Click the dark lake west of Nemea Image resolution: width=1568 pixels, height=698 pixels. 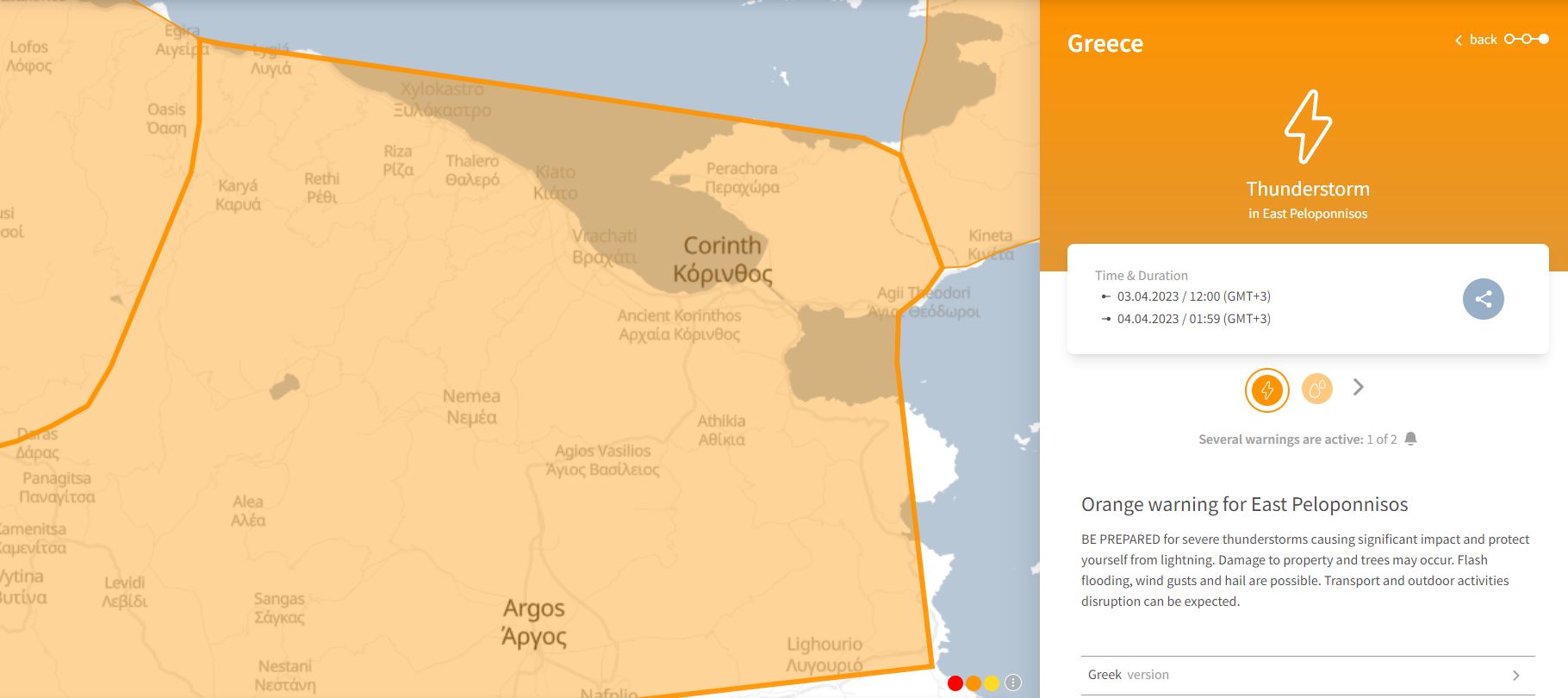(x=284, y=387)
